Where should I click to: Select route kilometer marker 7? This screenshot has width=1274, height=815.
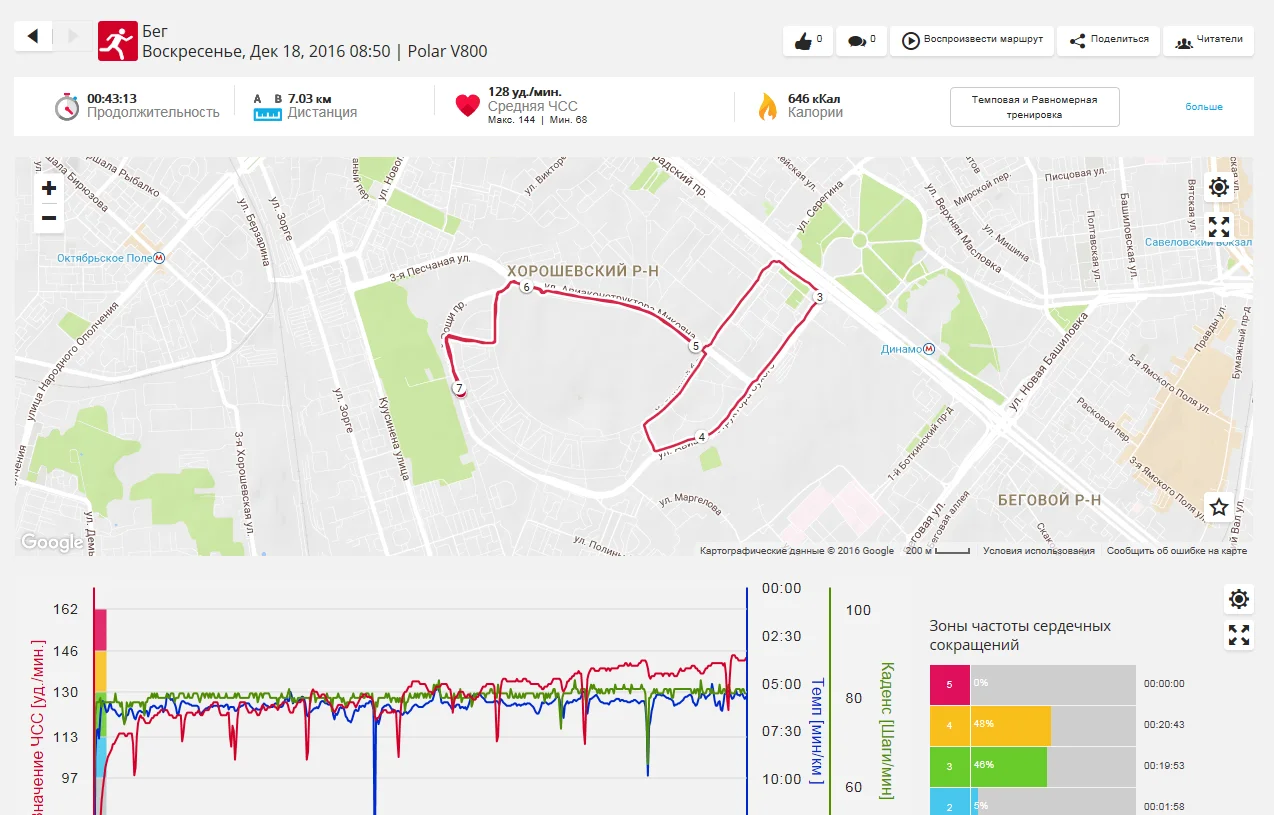pos(459,388)
